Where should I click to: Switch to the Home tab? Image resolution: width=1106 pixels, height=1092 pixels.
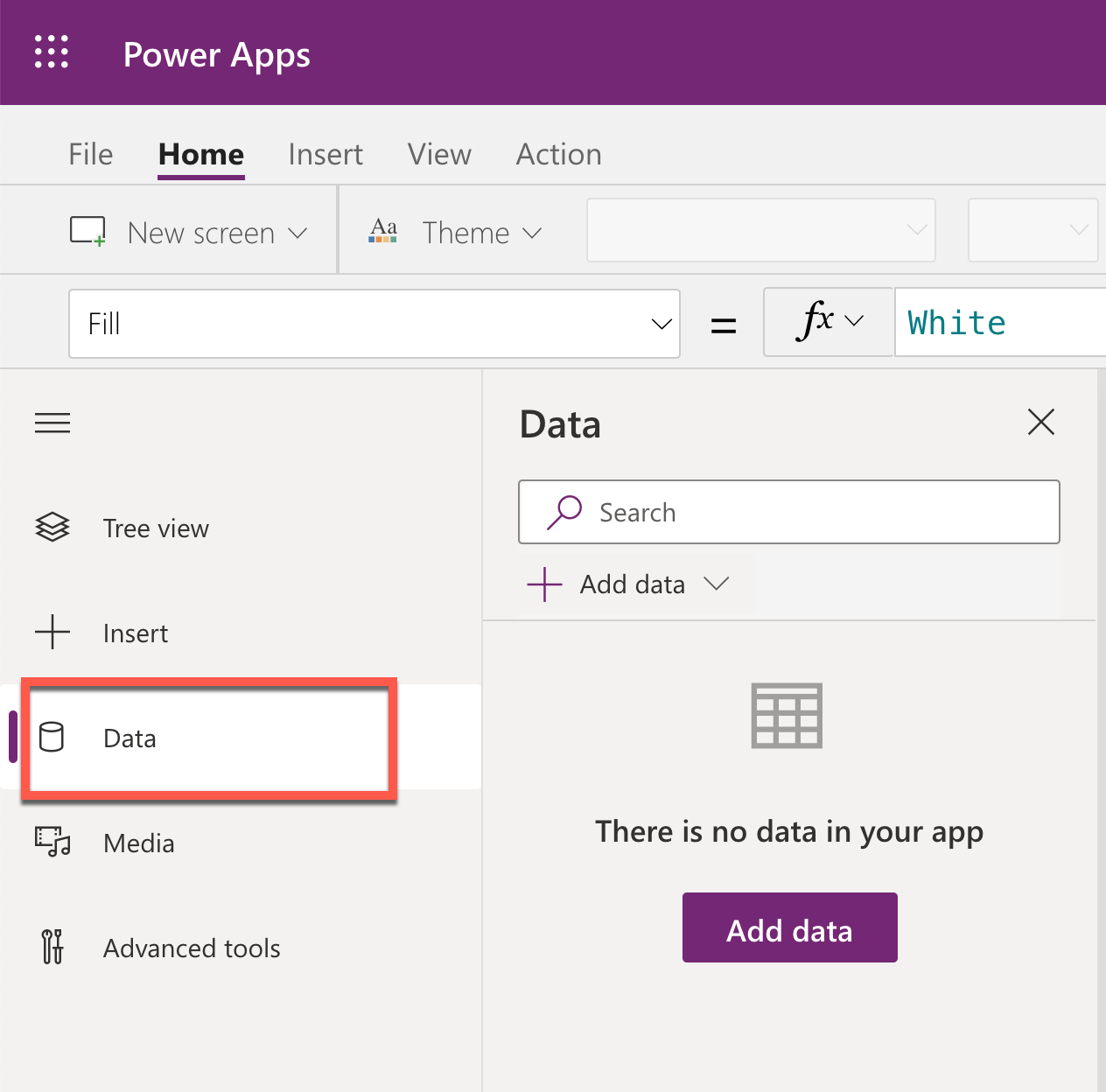click(201, 154)
